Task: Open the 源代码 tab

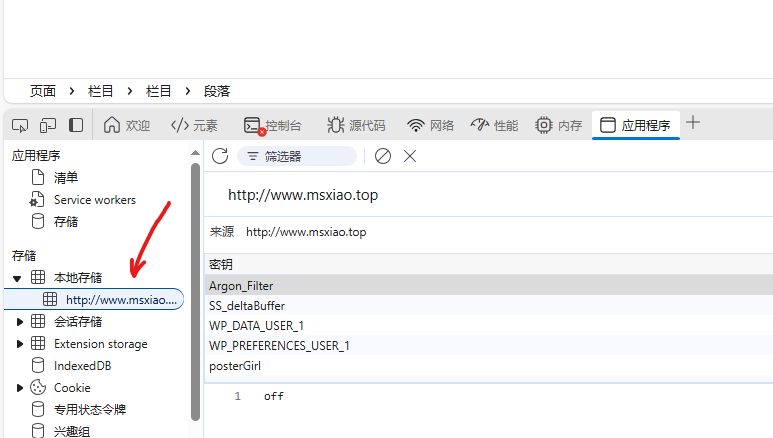Action: 356,125
